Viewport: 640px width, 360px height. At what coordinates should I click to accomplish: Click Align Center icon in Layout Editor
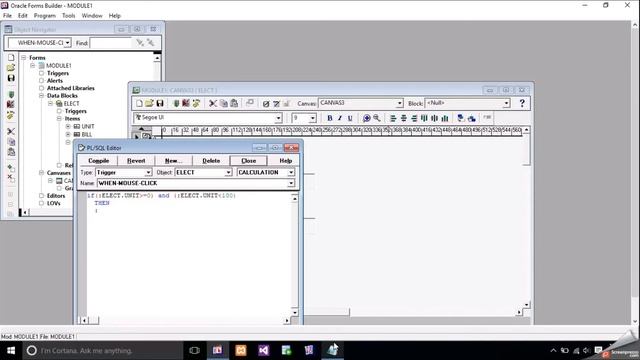[403, 118]
